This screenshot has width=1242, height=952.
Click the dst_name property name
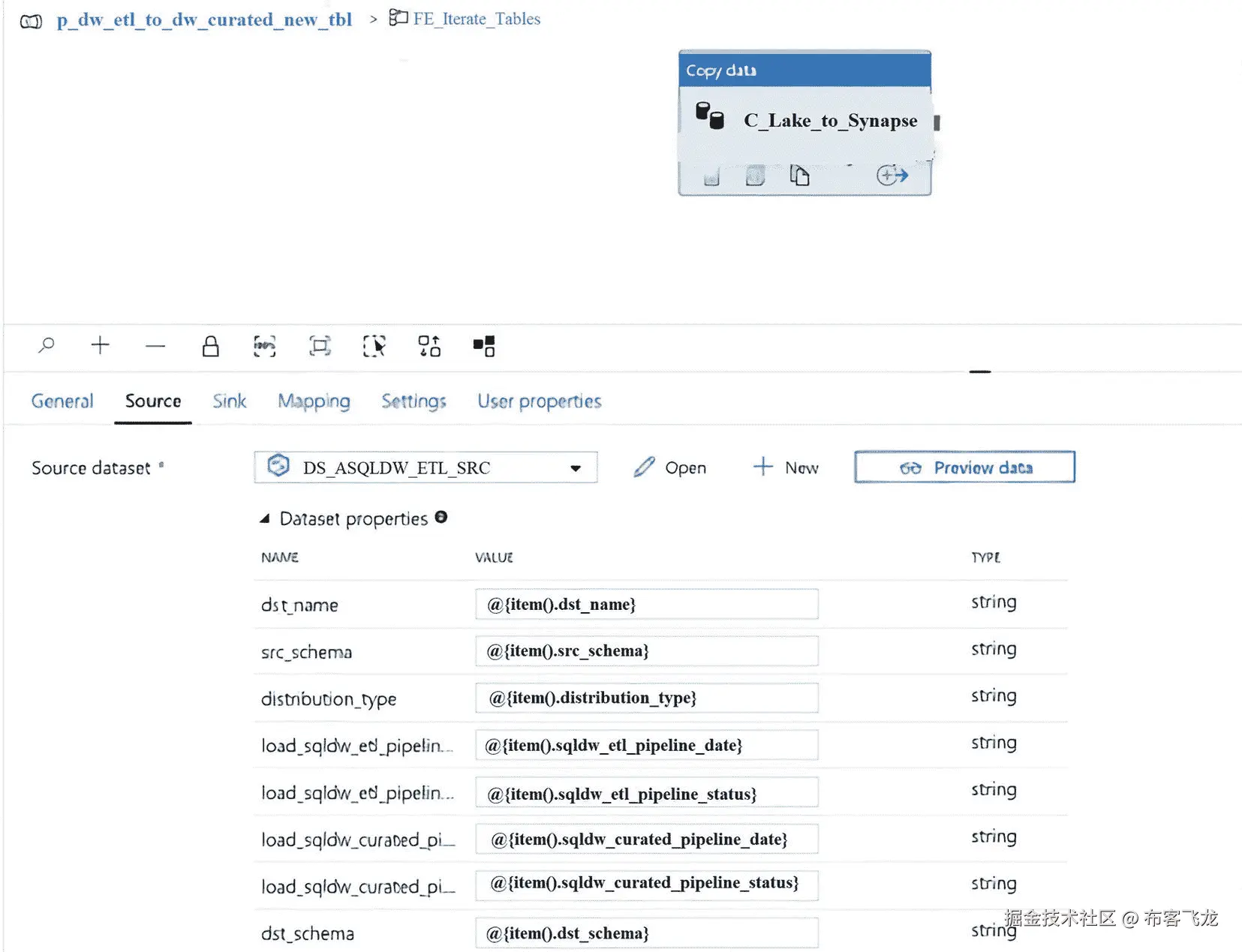pos(299,605)
